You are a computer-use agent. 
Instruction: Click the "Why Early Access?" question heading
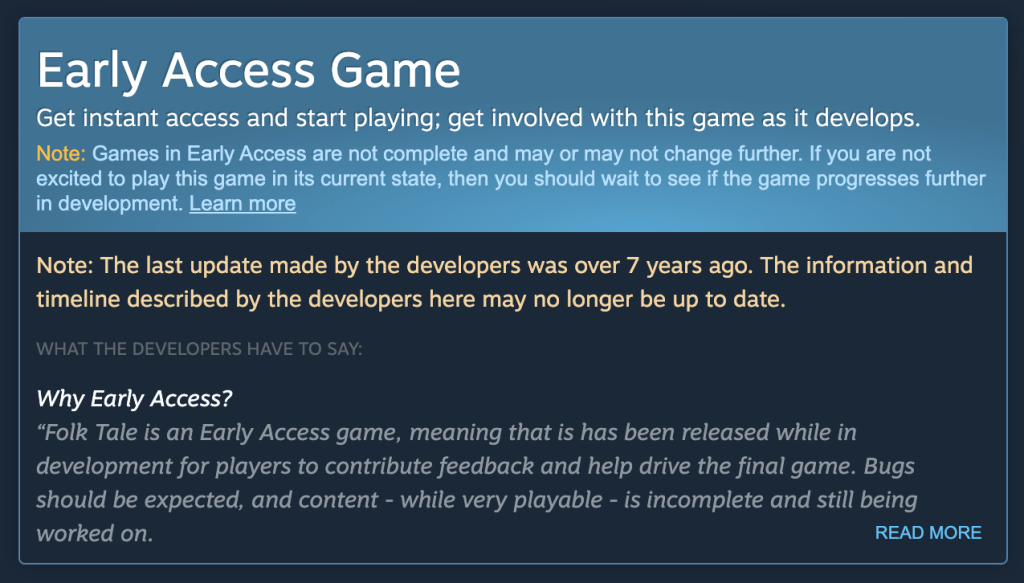coord(134,399)
